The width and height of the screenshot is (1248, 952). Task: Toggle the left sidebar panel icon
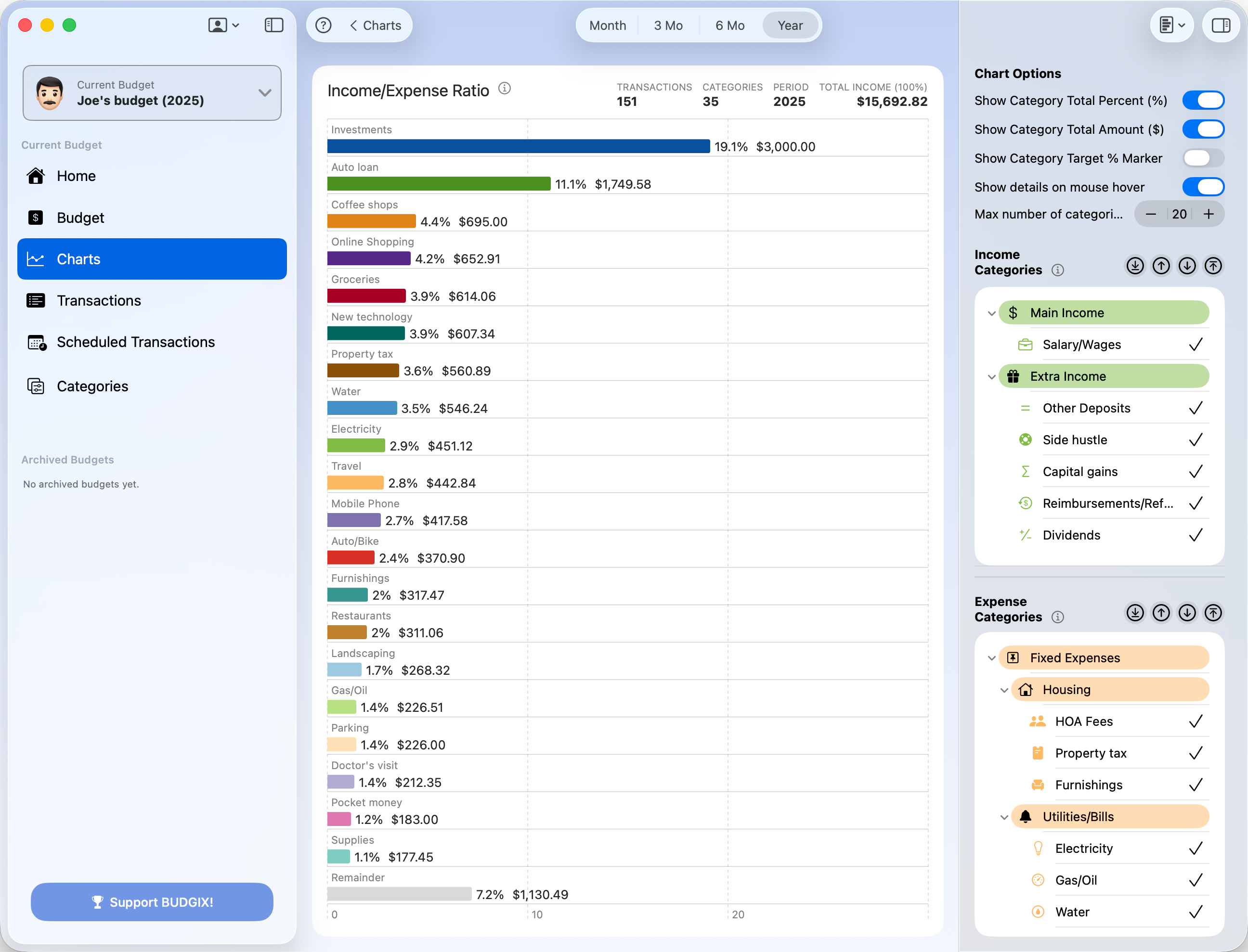coord(274,26)
